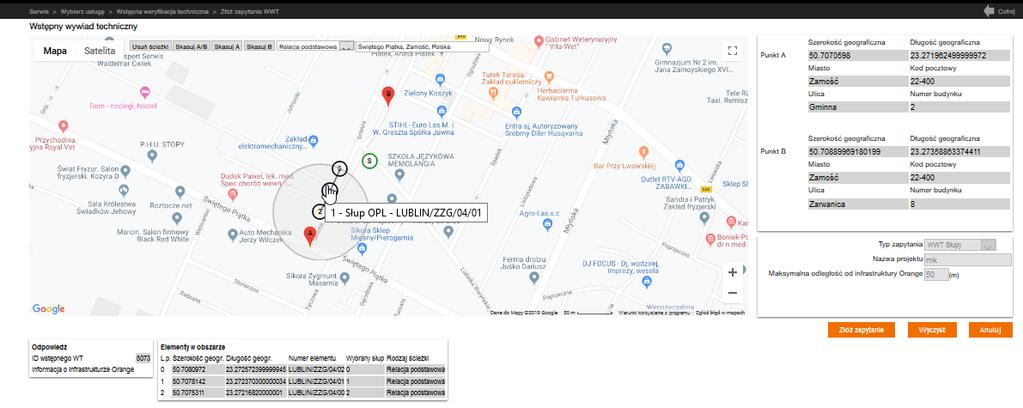Click Świat Fryzur salon pin
Screen dimensions: 1023x408
[x=125, y=171]
